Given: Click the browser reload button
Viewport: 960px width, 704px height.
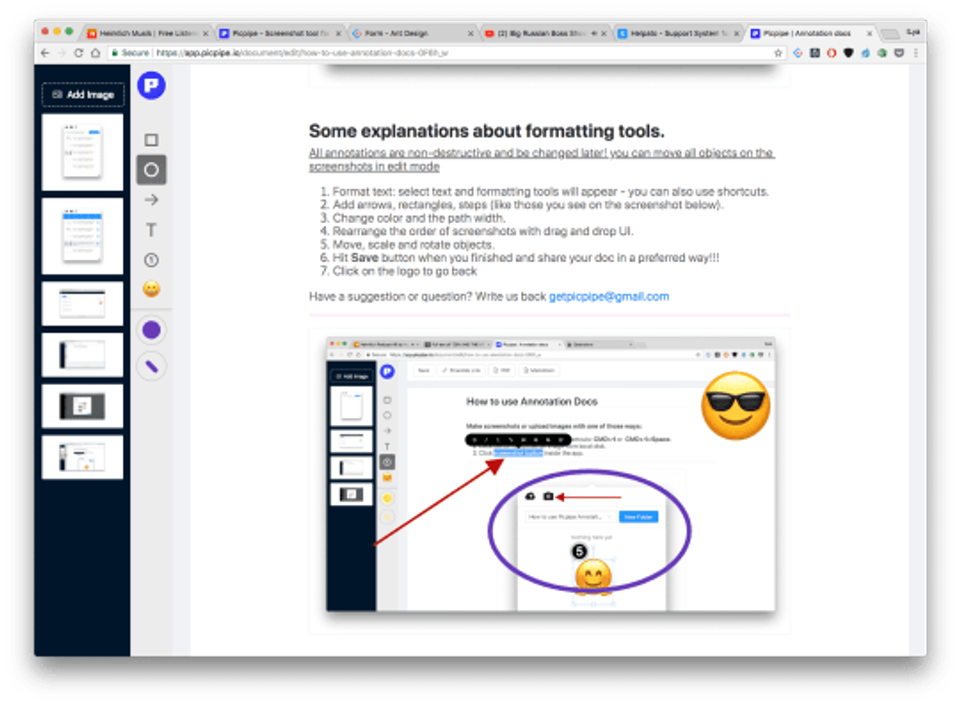Looking at the screenshot, I should pyautogui.click(x=78, y=53).
